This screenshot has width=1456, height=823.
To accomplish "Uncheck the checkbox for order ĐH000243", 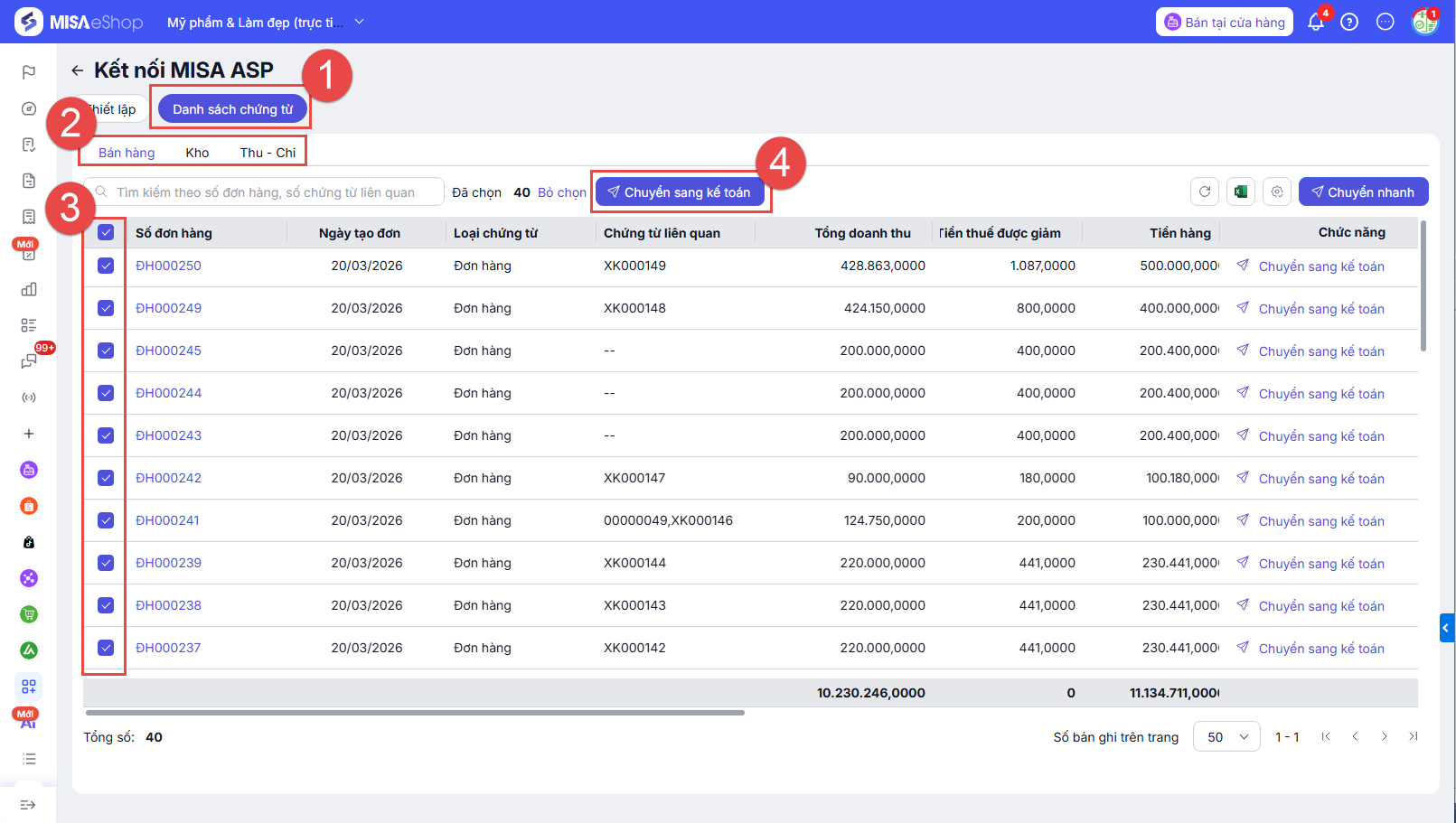I will click(106, 435).
